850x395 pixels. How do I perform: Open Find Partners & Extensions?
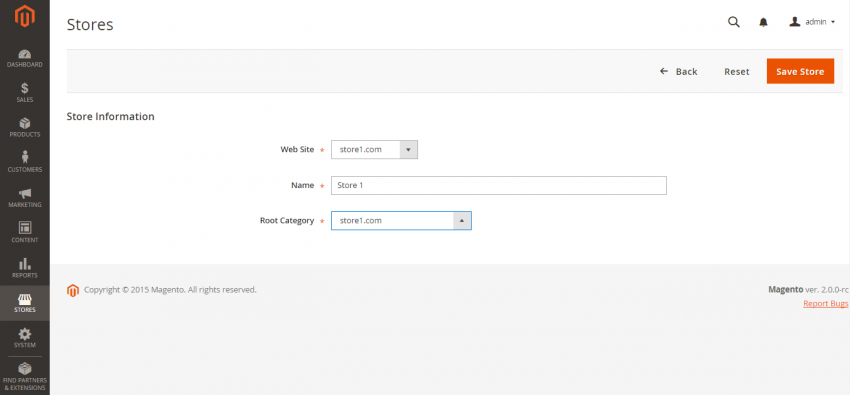24,377
